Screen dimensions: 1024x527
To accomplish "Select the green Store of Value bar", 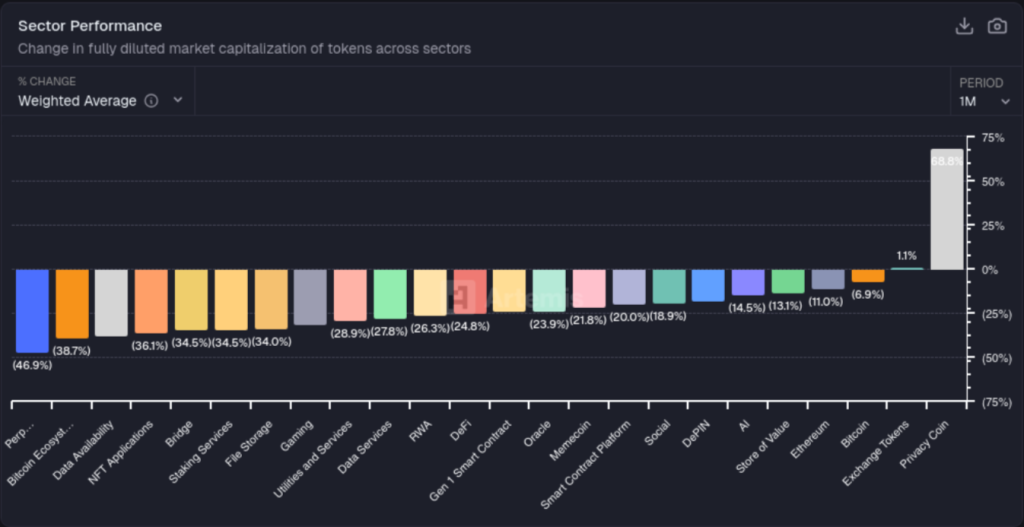I will point(787,281).
